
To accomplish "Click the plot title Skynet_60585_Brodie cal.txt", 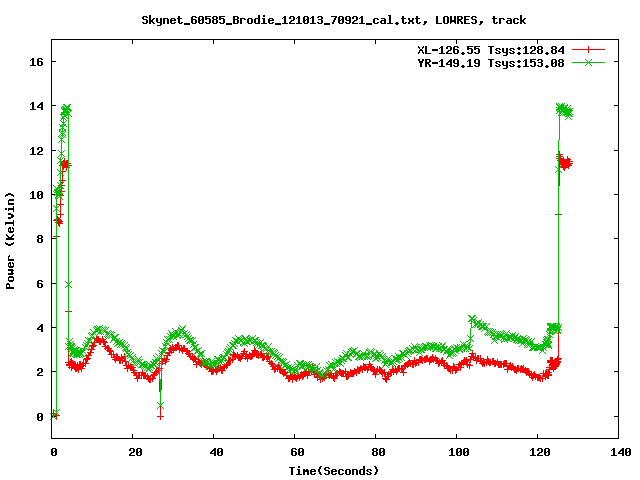I will point(333,20).
